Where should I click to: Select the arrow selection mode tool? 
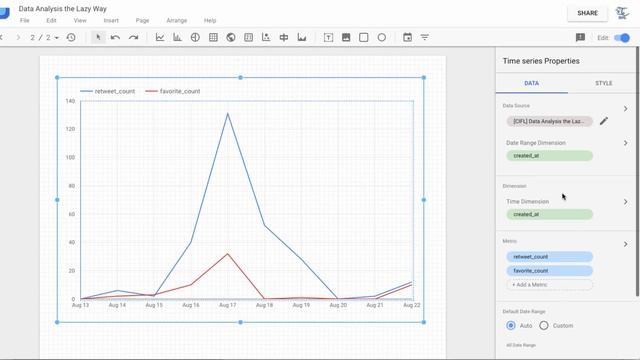tap(98, 38)
